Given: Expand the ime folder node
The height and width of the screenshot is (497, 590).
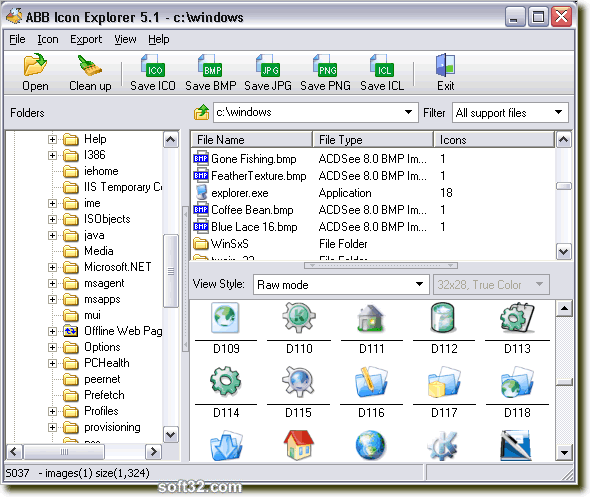Looking at the screenshot, I should pos(52,204).
